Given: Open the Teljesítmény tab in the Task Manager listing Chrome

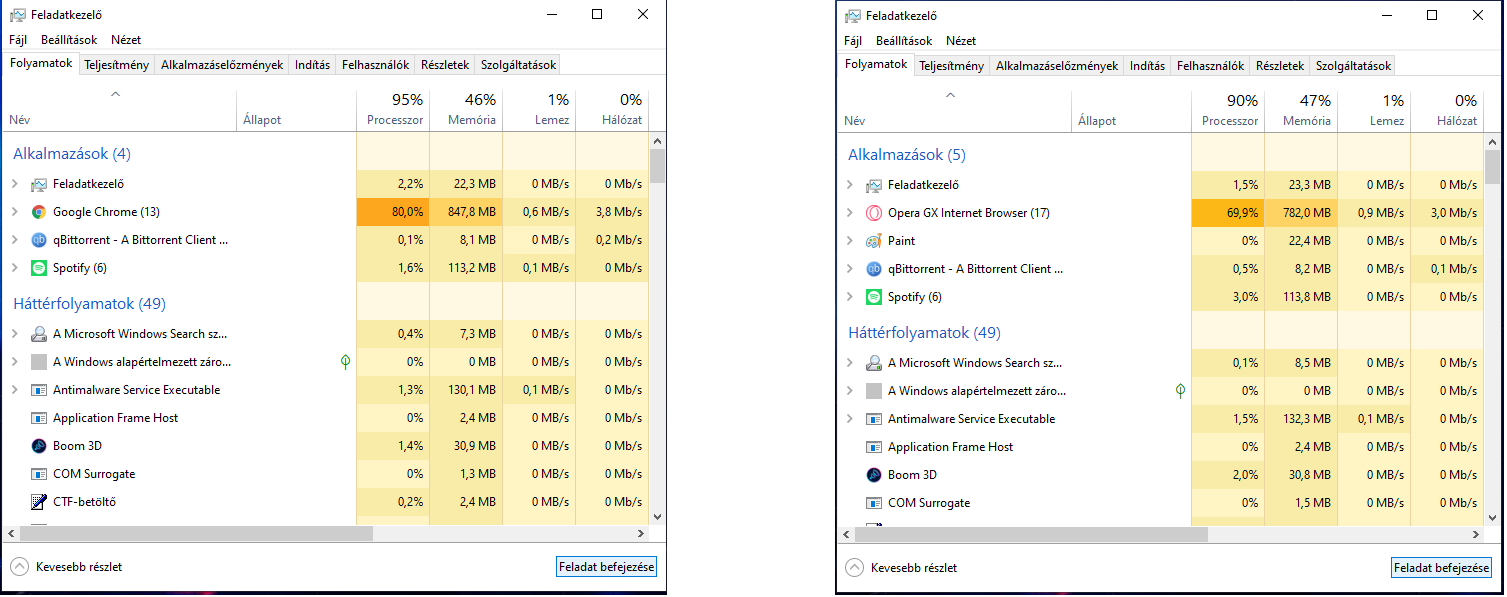Looking at the screenshot, I should (117, 65).
